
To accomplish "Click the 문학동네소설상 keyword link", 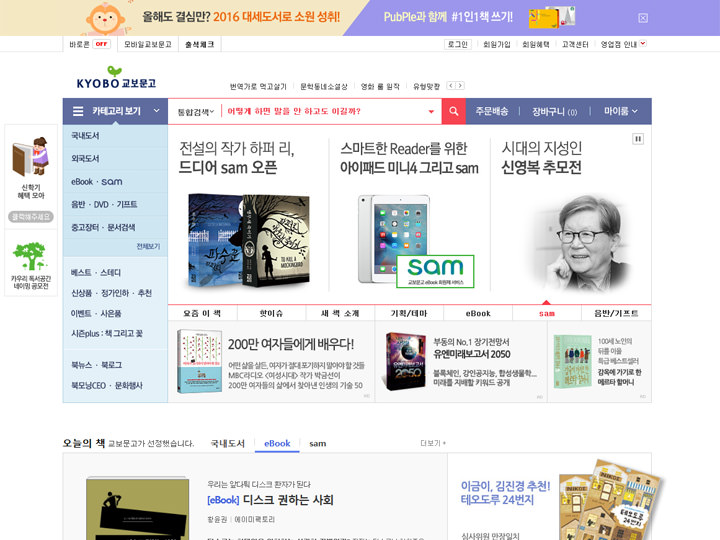I will [x=324, y=86].
